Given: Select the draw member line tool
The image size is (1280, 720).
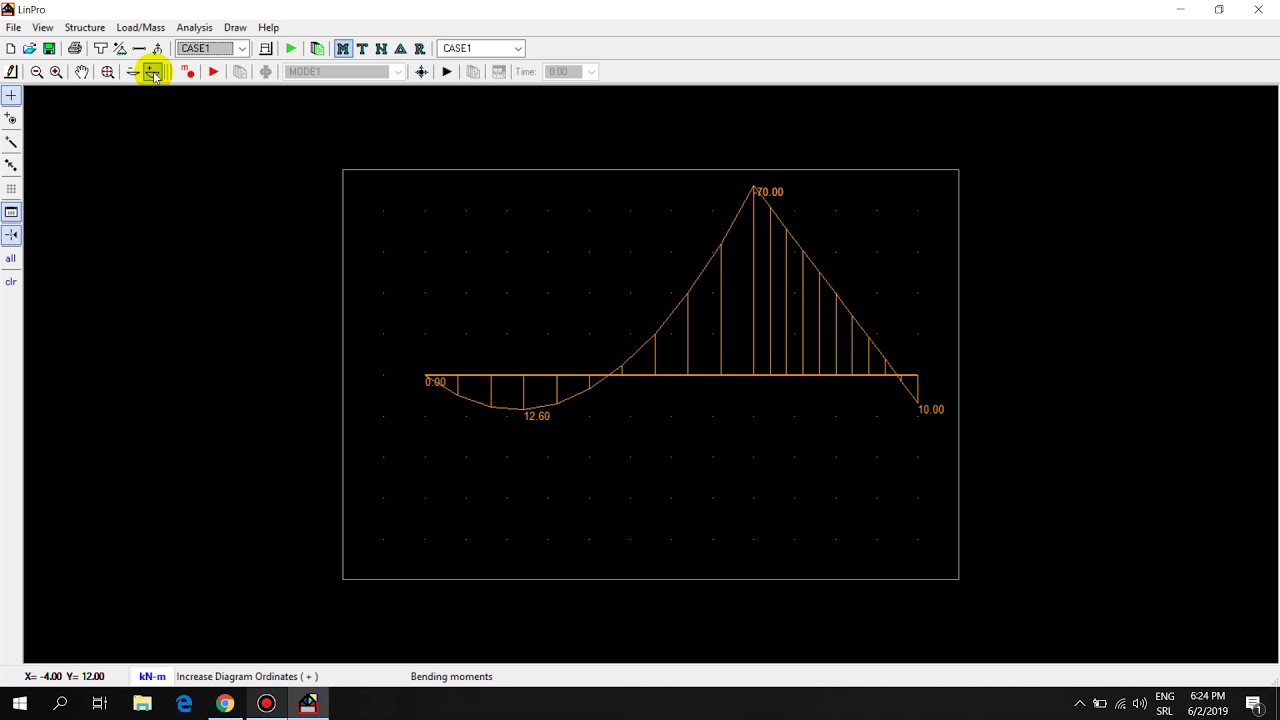Looking at the screenshot, I should pyautogui.click(x=11, y=142).
